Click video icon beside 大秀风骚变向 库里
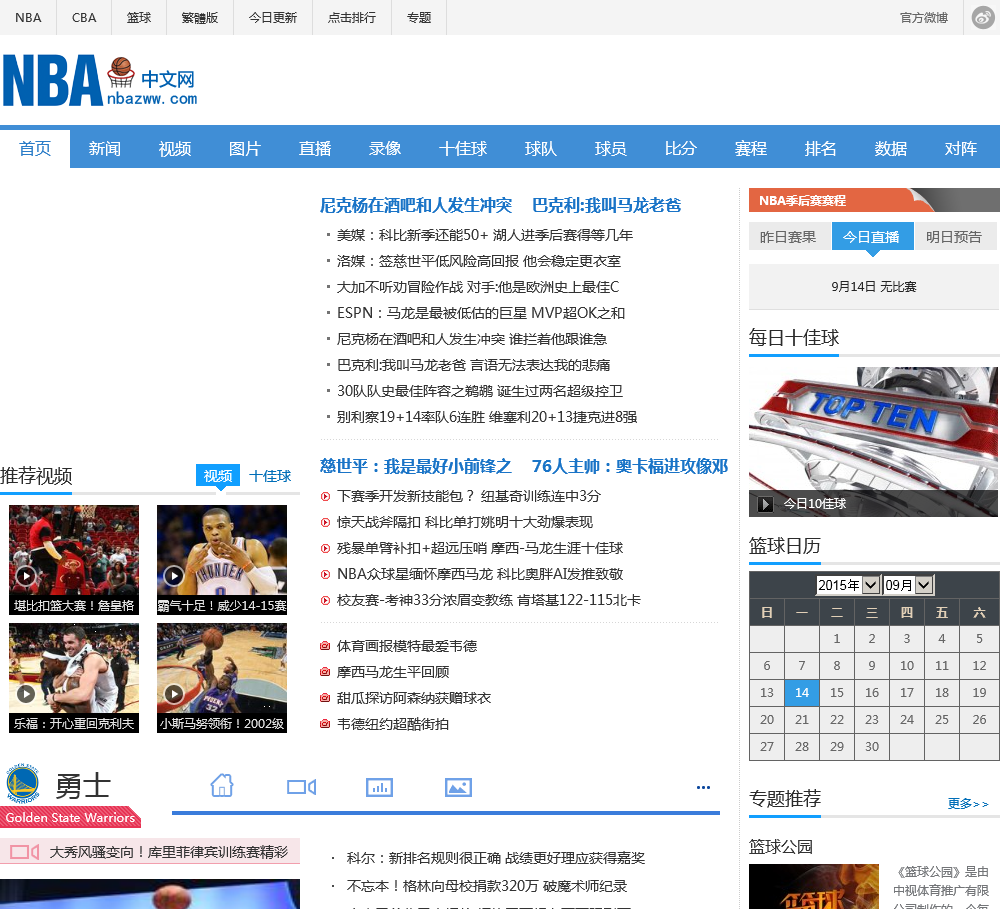Viewport: 1000px width, 909px height. (x=24, y=852)
